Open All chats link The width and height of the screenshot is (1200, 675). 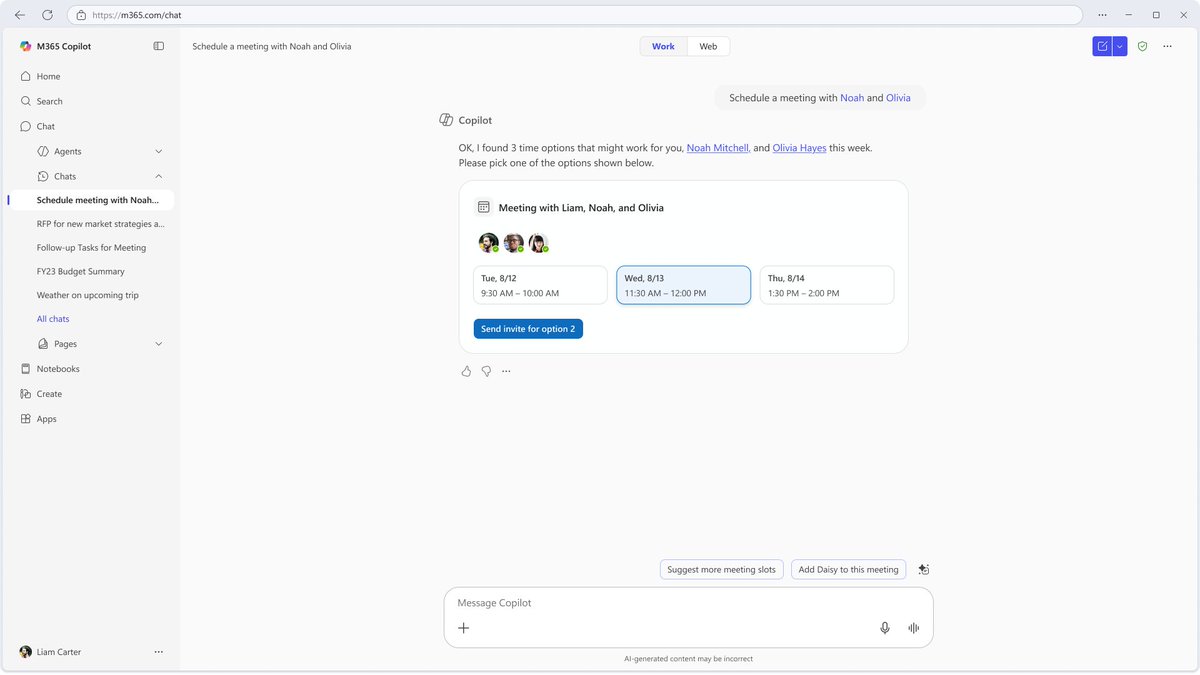[x=53, y=319]
